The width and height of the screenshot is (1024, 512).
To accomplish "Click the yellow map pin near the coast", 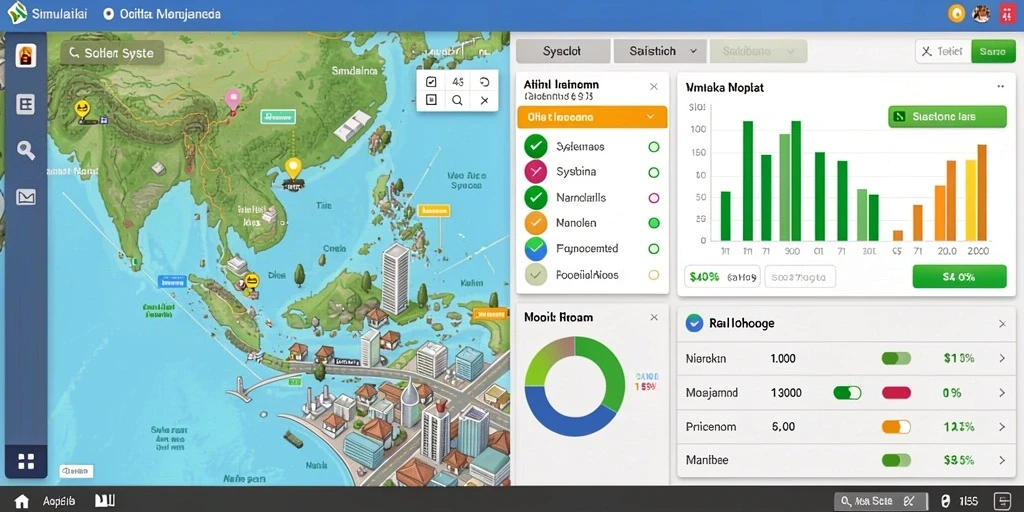I will (293, 169).
